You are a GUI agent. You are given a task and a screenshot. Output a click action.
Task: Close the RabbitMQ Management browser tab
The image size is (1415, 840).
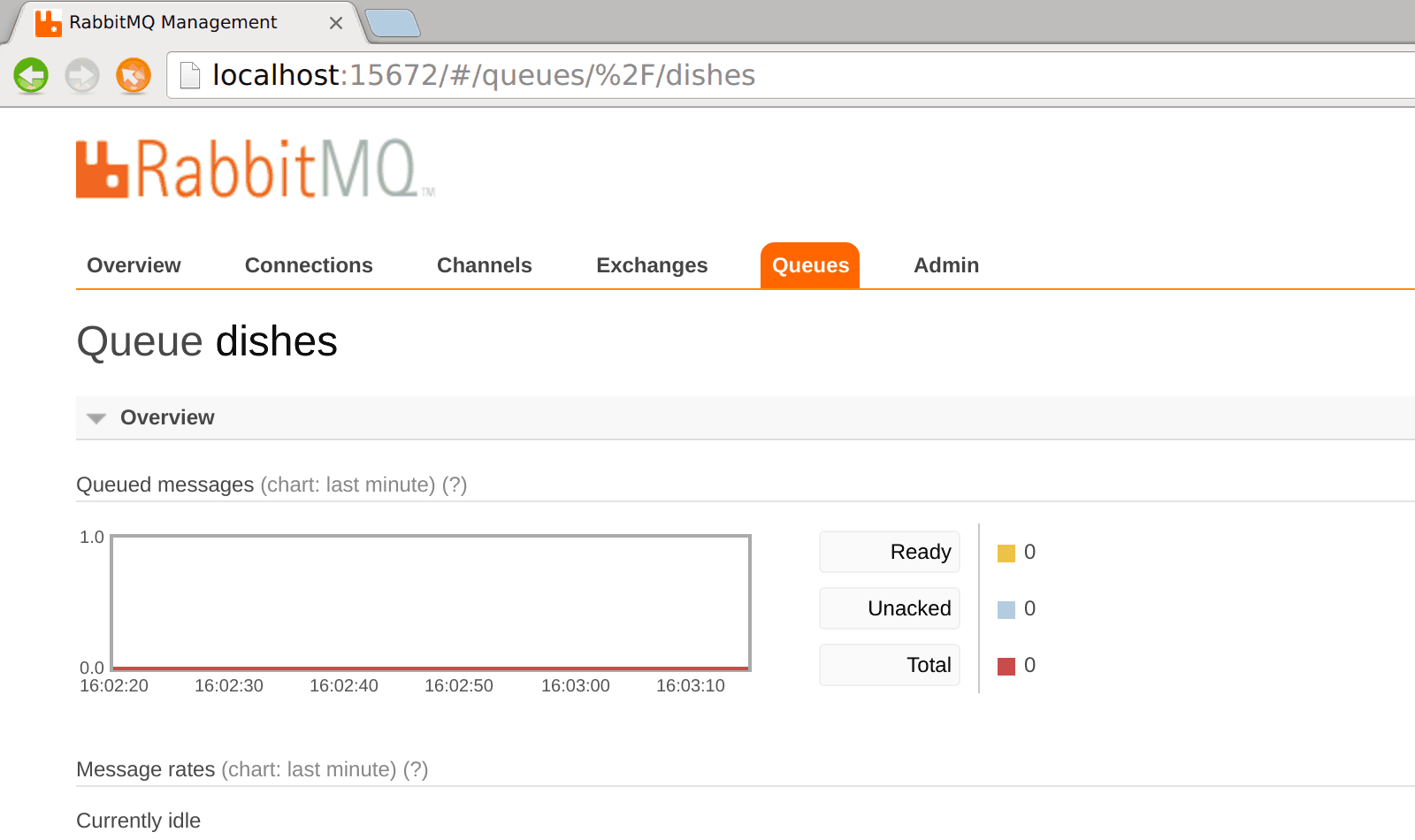336,23
